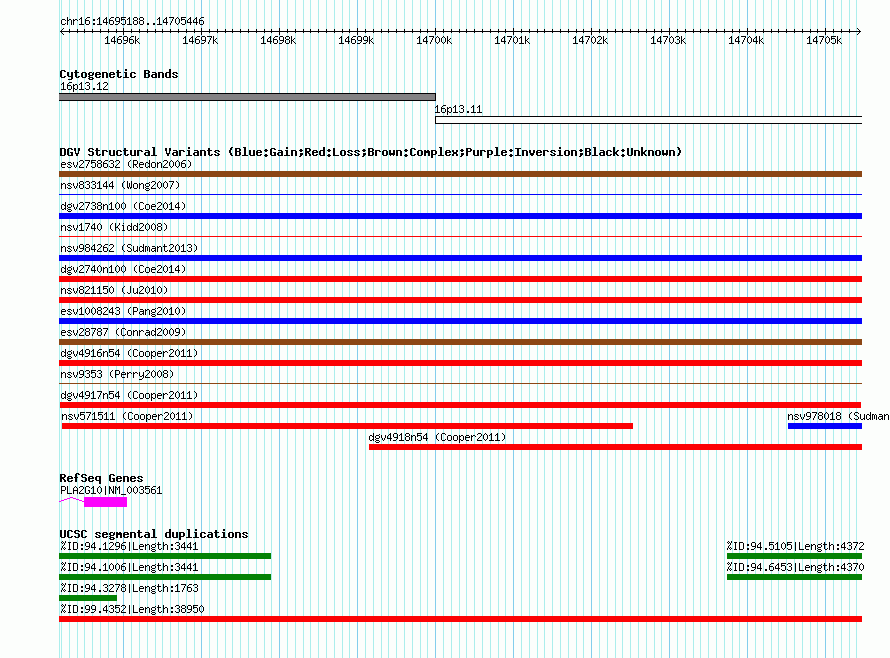The height and width of the screenshot is (658, 890).
Task: Select the 16p13.12 band label text
Action: pyautogui.click(x=84, y=86)
